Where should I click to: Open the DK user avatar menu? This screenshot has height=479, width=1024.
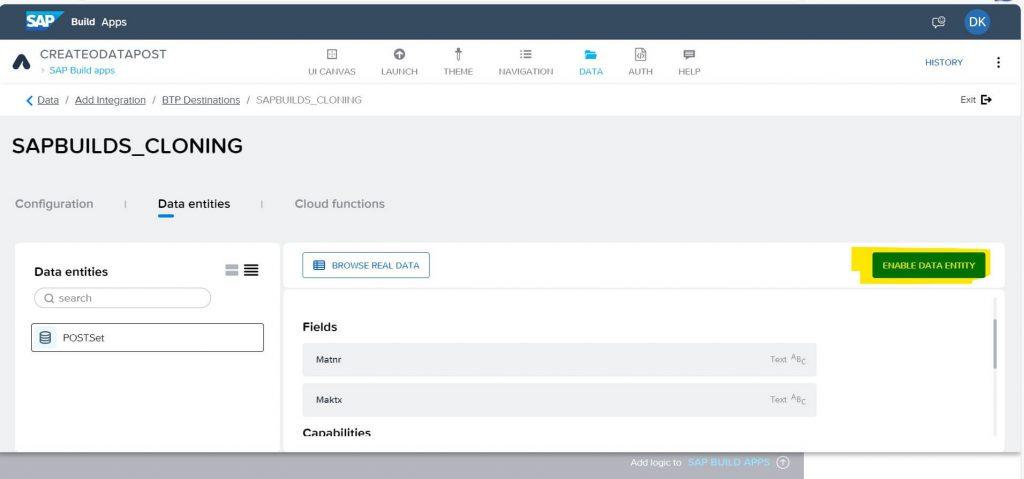(977, 22)
